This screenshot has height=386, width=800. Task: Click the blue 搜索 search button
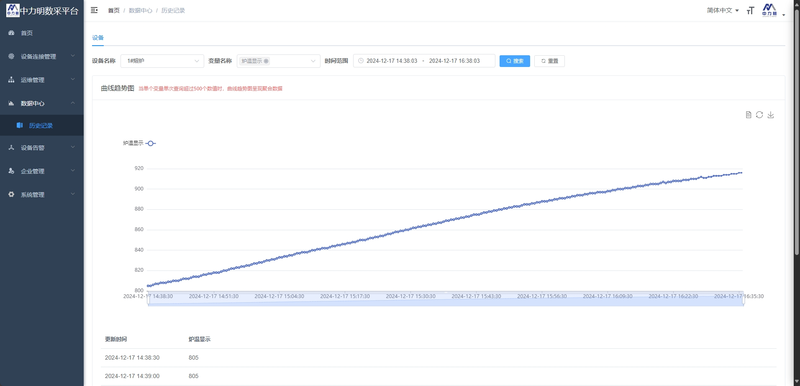[515, 61]
